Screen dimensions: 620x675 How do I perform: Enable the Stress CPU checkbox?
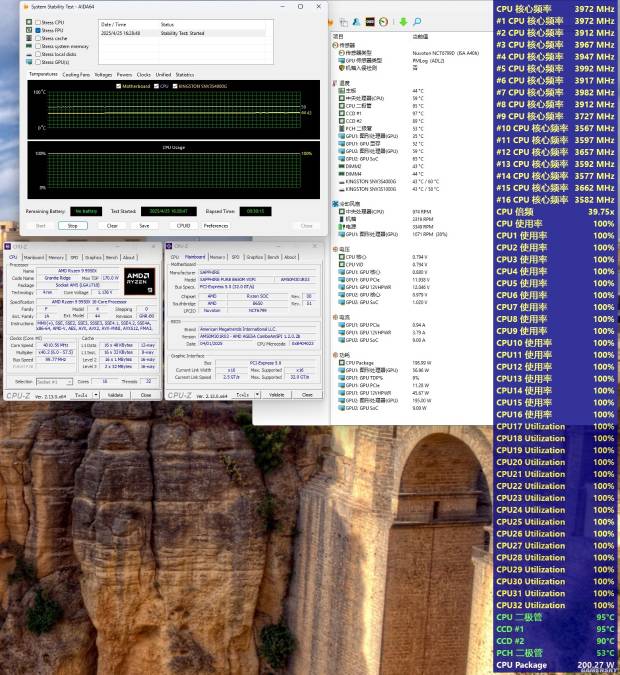(x=38, y=22)
